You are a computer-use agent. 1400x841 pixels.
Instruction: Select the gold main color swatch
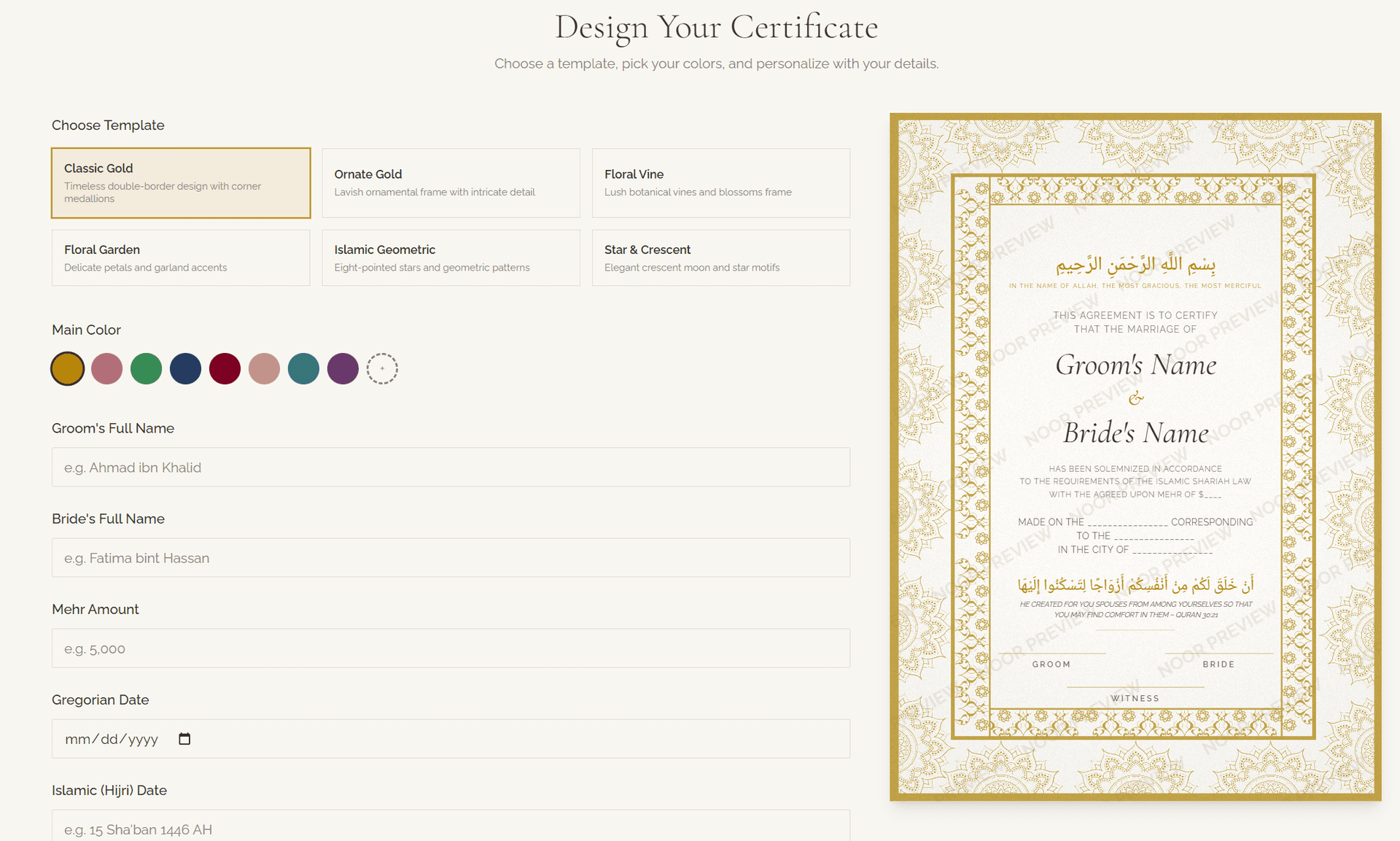67,368
